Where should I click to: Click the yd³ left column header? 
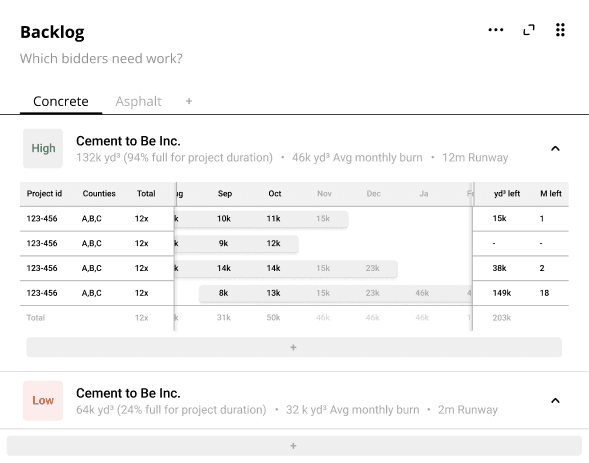[x=507, y=194]
